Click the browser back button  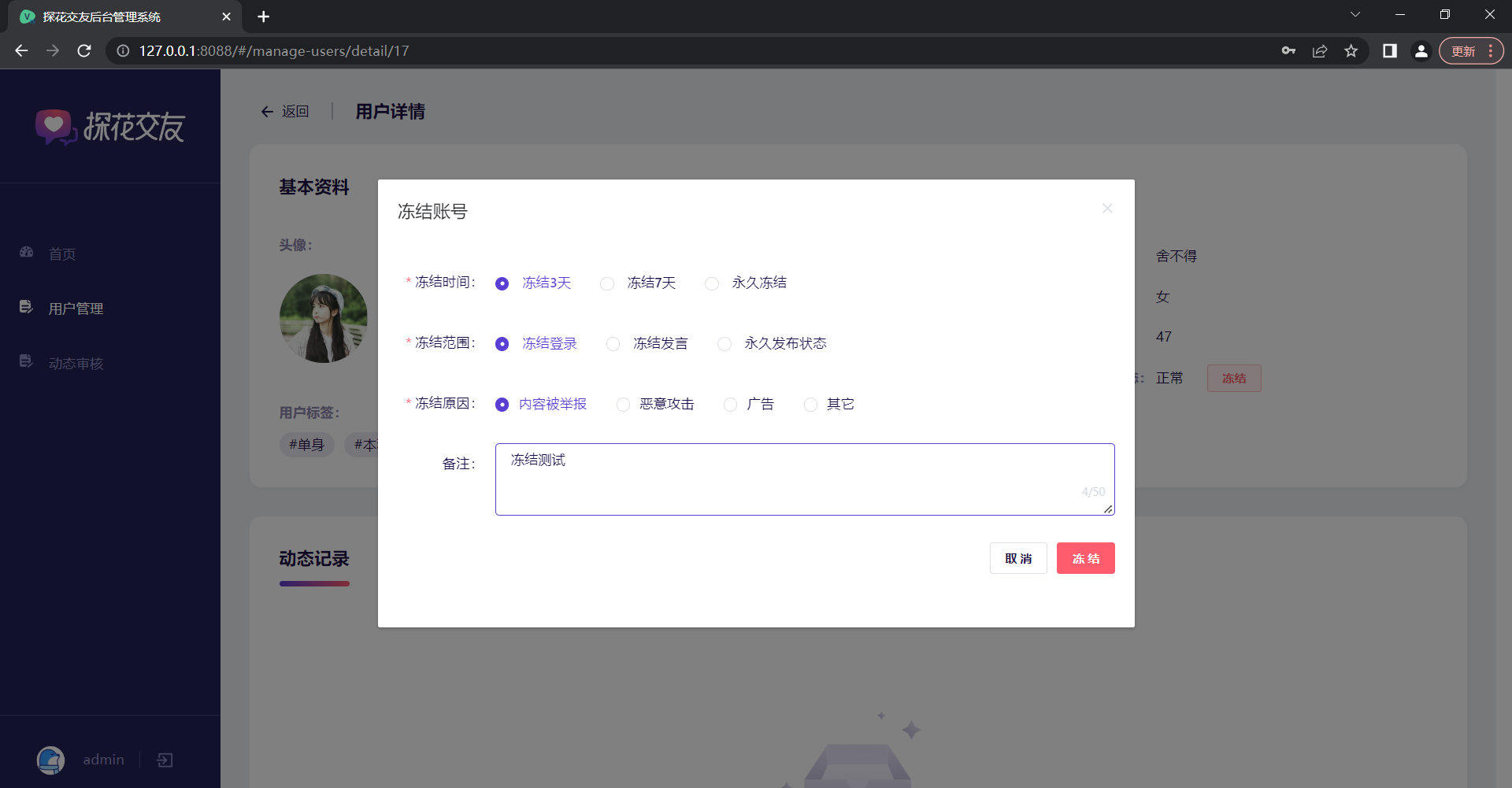21,51
